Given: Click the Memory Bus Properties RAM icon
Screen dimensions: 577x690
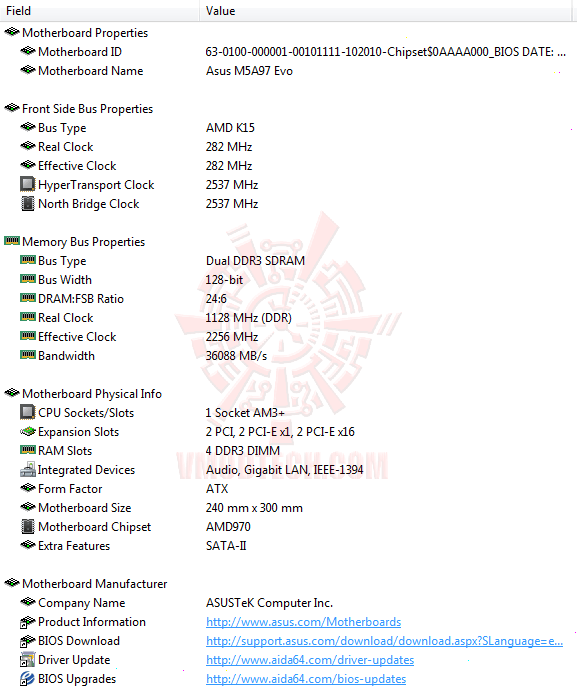Looking at the screenshot, I should [12, 241].
